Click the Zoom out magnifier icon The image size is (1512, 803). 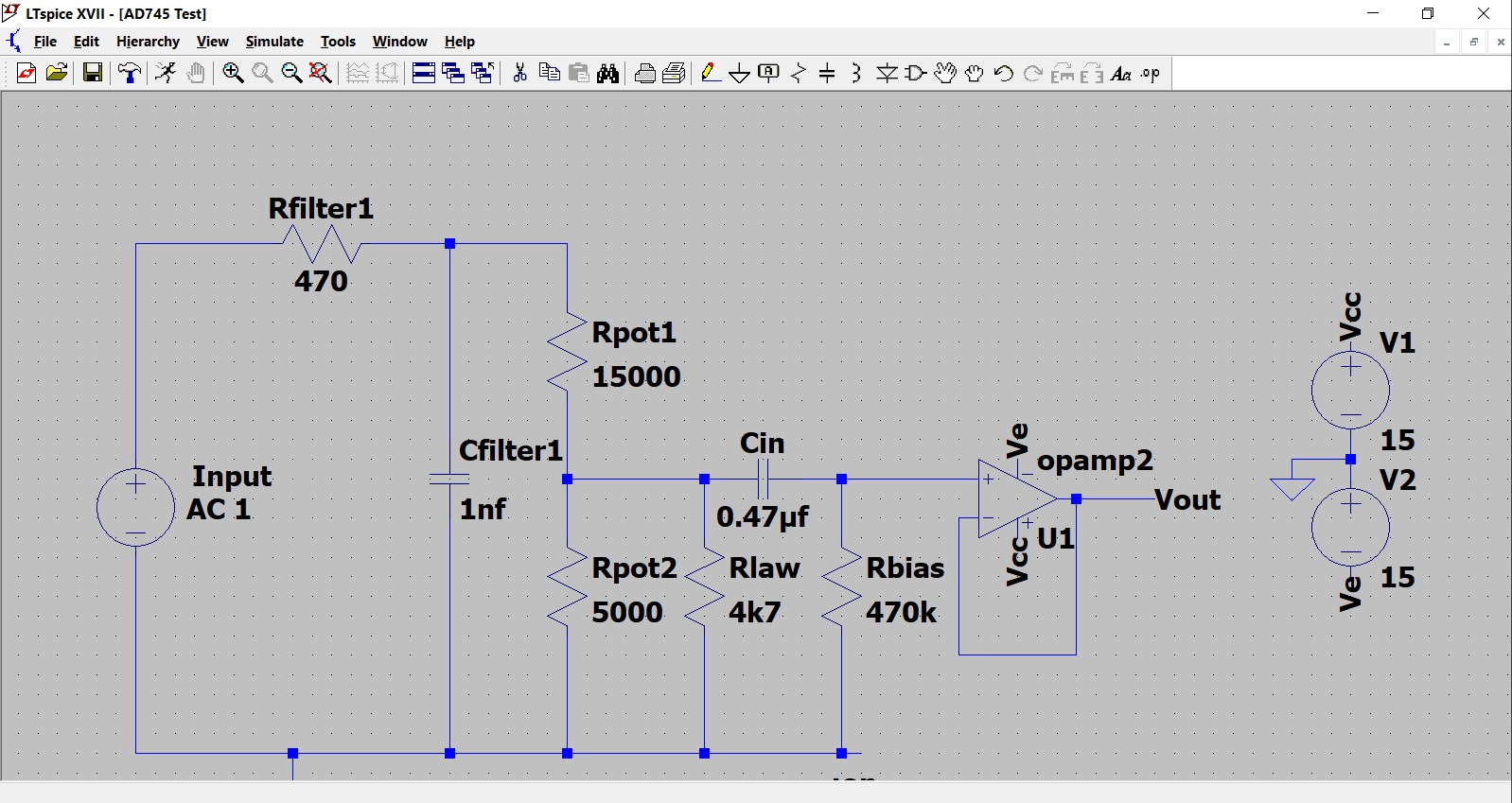[x=291, y=74]
